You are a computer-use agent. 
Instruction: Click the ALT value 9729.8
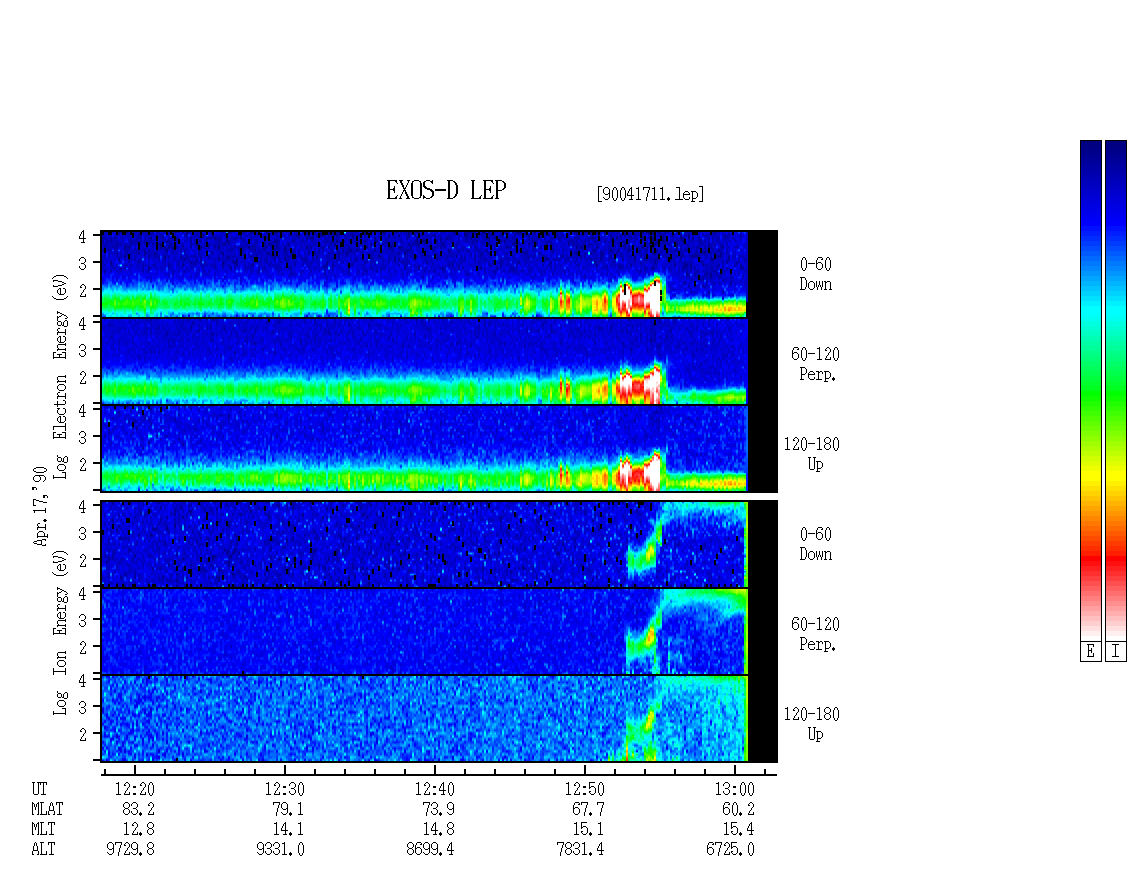click(x=130, y=850)
